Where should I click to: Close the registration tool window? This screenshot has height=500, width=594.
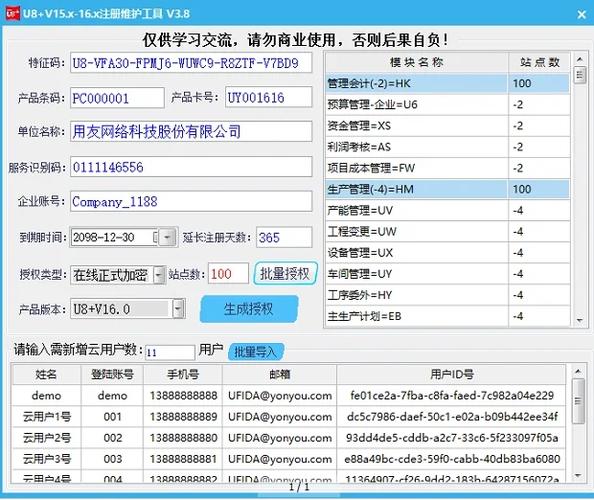point(581,15)
